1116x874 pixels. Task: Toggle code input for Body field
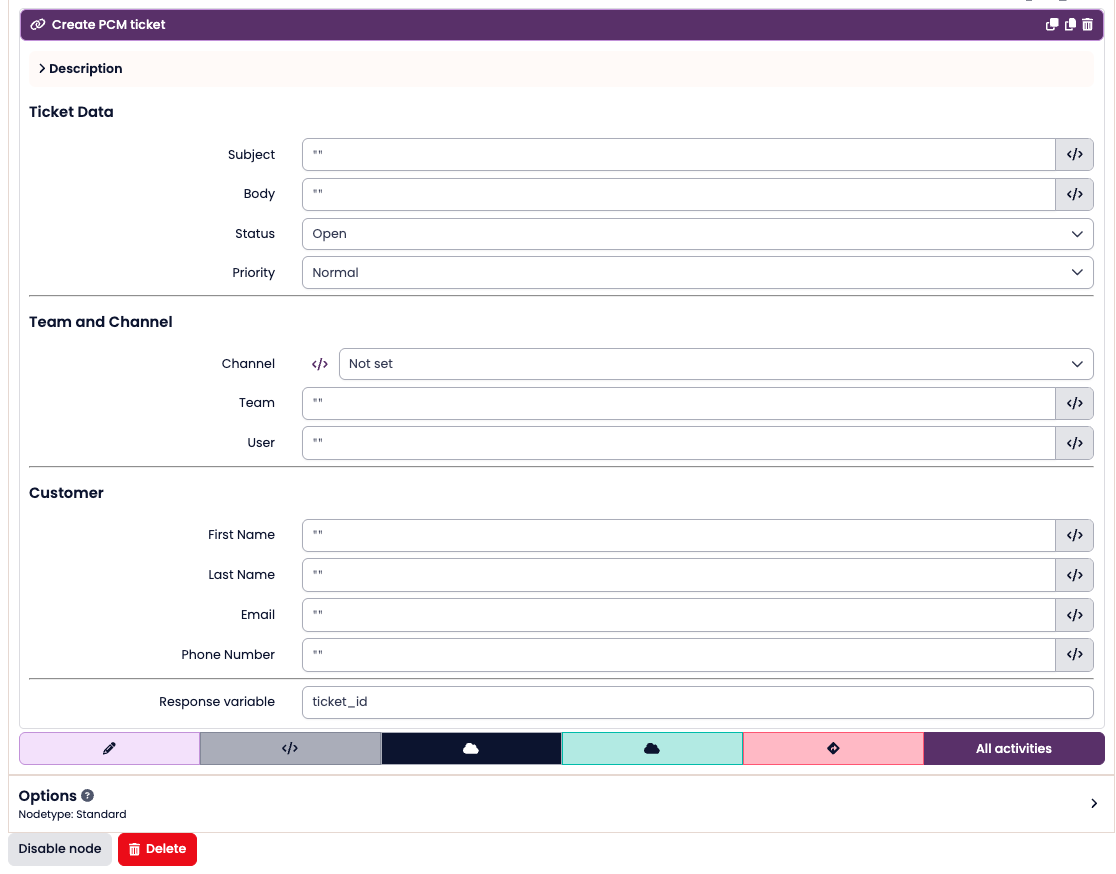click(x=1074, y=195)
